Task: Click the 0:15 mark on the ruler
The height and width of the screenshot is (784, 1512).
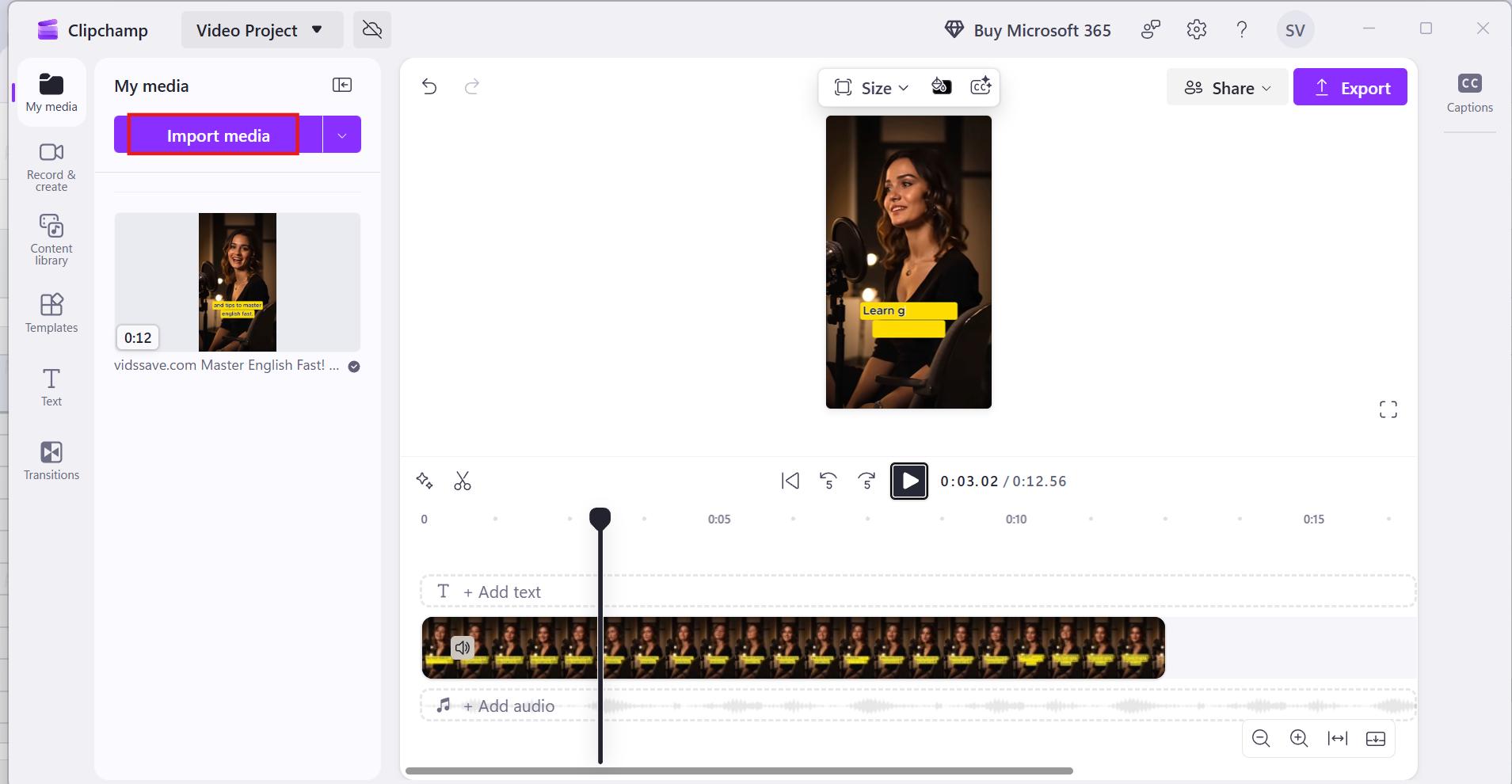Action: [x=1314, y=519]
